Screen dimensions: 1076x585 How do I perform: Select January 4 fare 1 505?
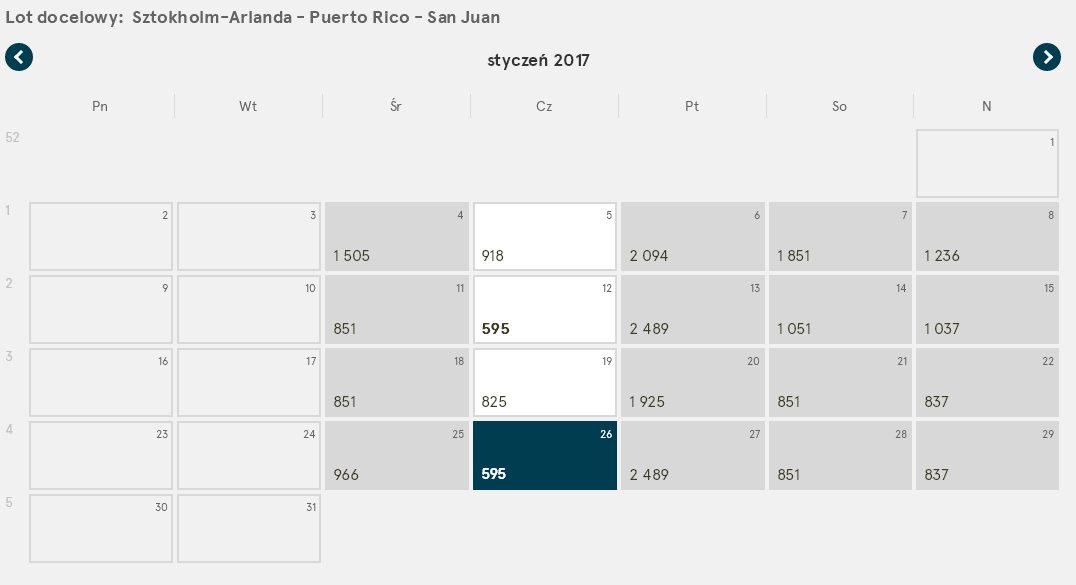(x=397, y=236)
